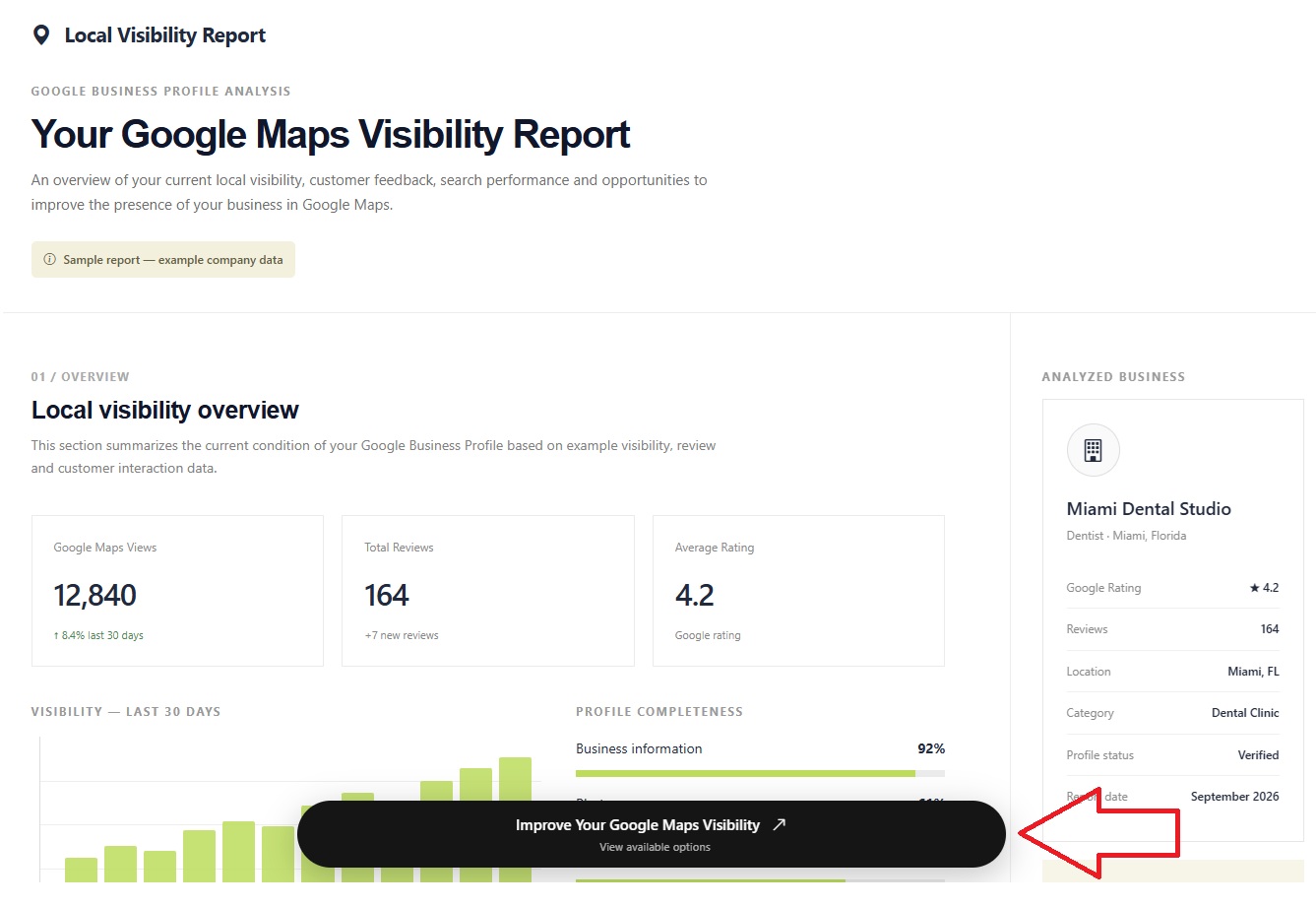
Task: Click the "Local visibility overview" heading
Action: point(165,410)
